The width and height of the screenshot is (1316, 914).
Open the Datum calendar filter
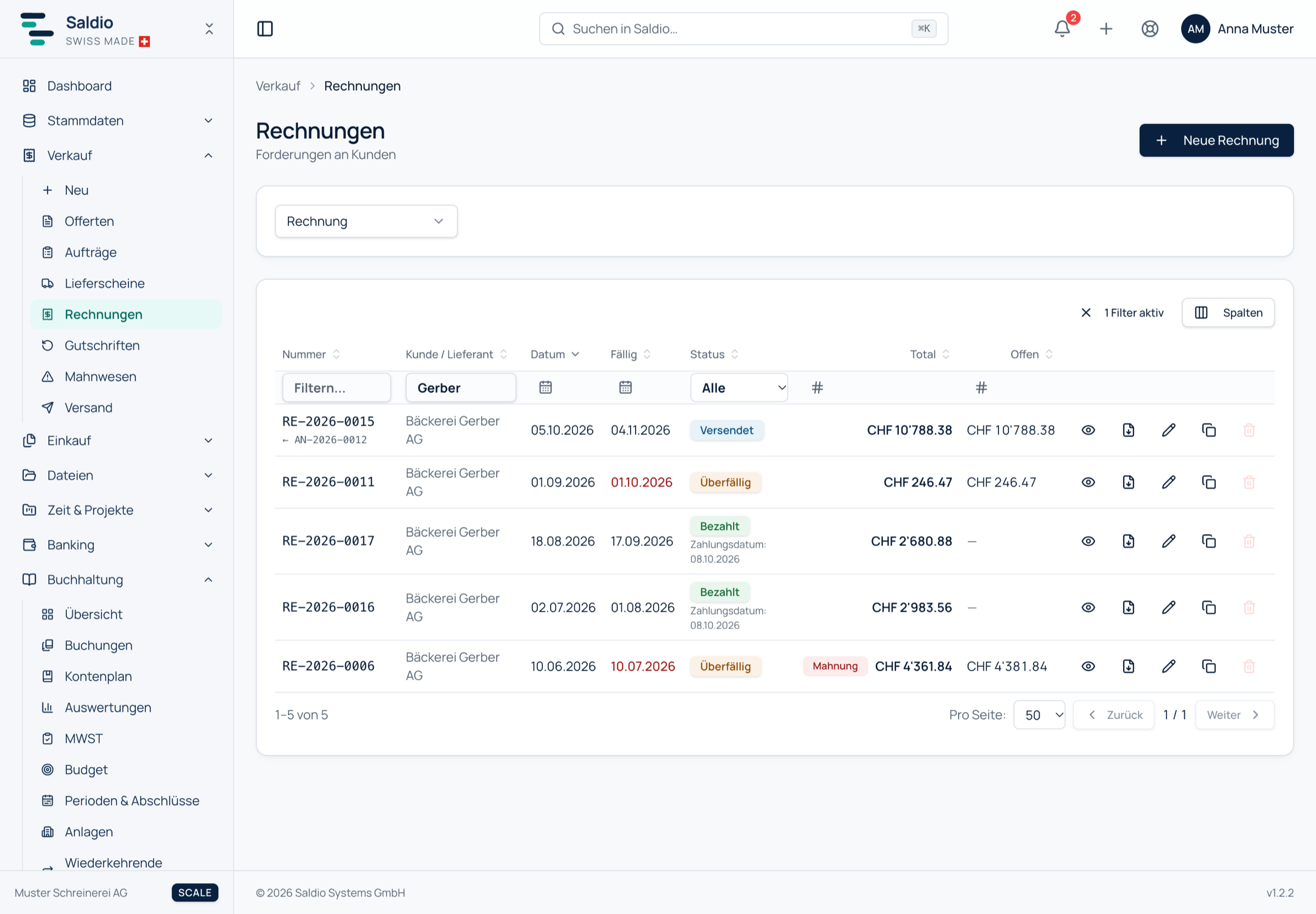click(x=545, y=388)
